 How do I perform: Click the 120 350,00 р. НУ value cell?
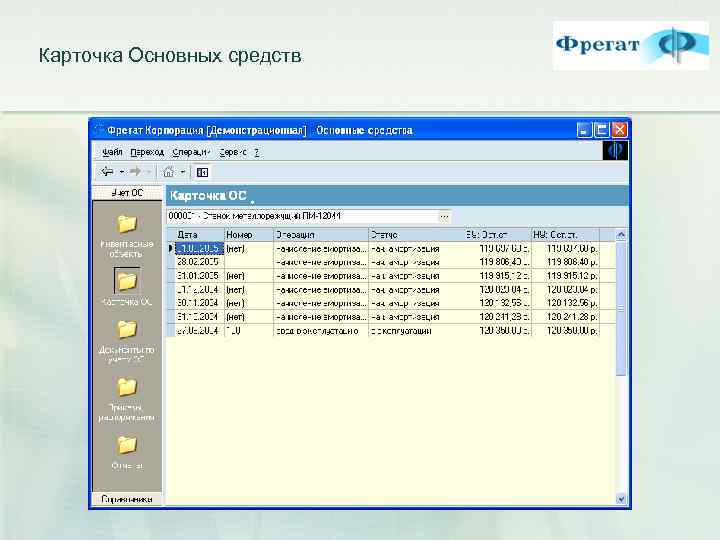tap(566, 331)
